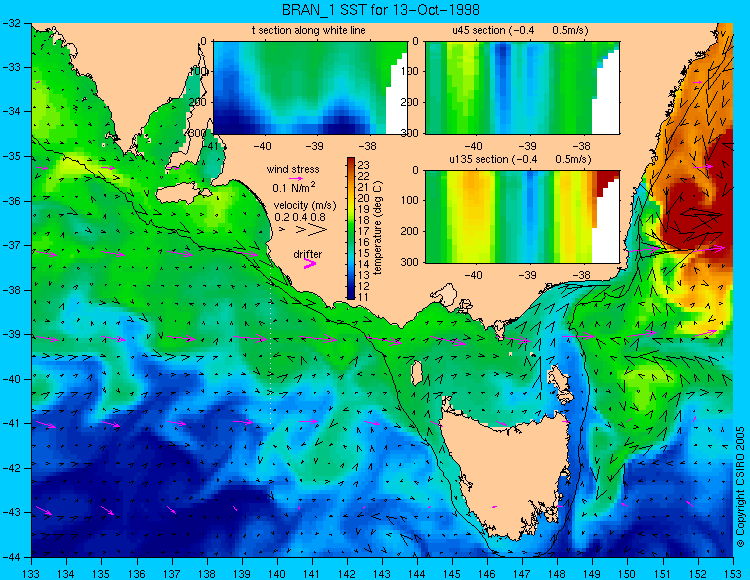Click longitude tick label 133
The height and width of the screenshot is (580, 750).
(x=32, y=573)
